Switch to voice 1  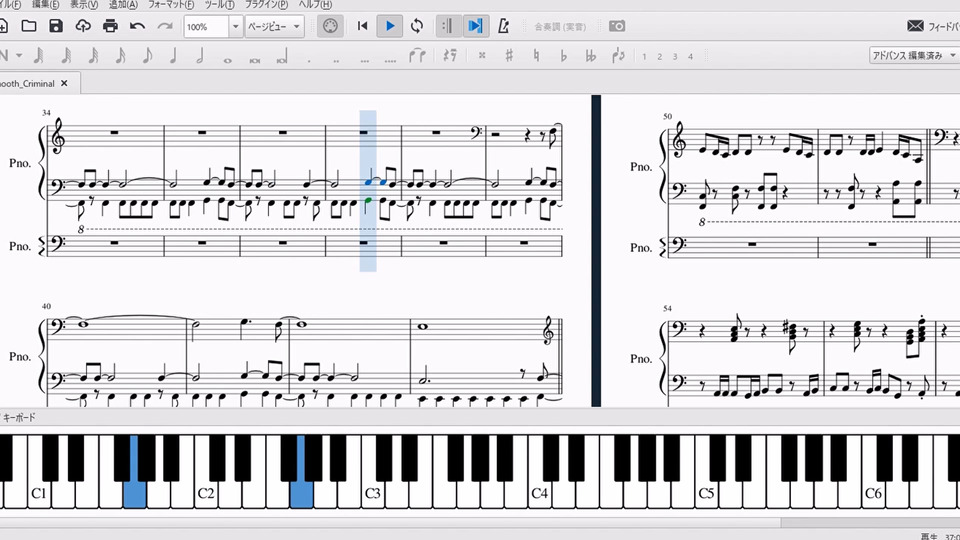click(x=644, y=56)
